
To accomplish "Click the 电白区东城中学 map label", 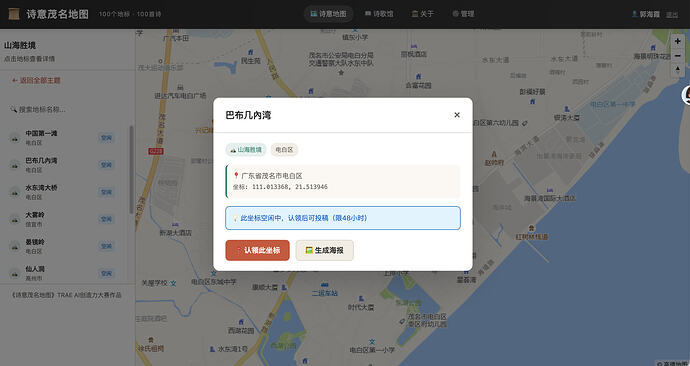I will (x=213, y=282).
